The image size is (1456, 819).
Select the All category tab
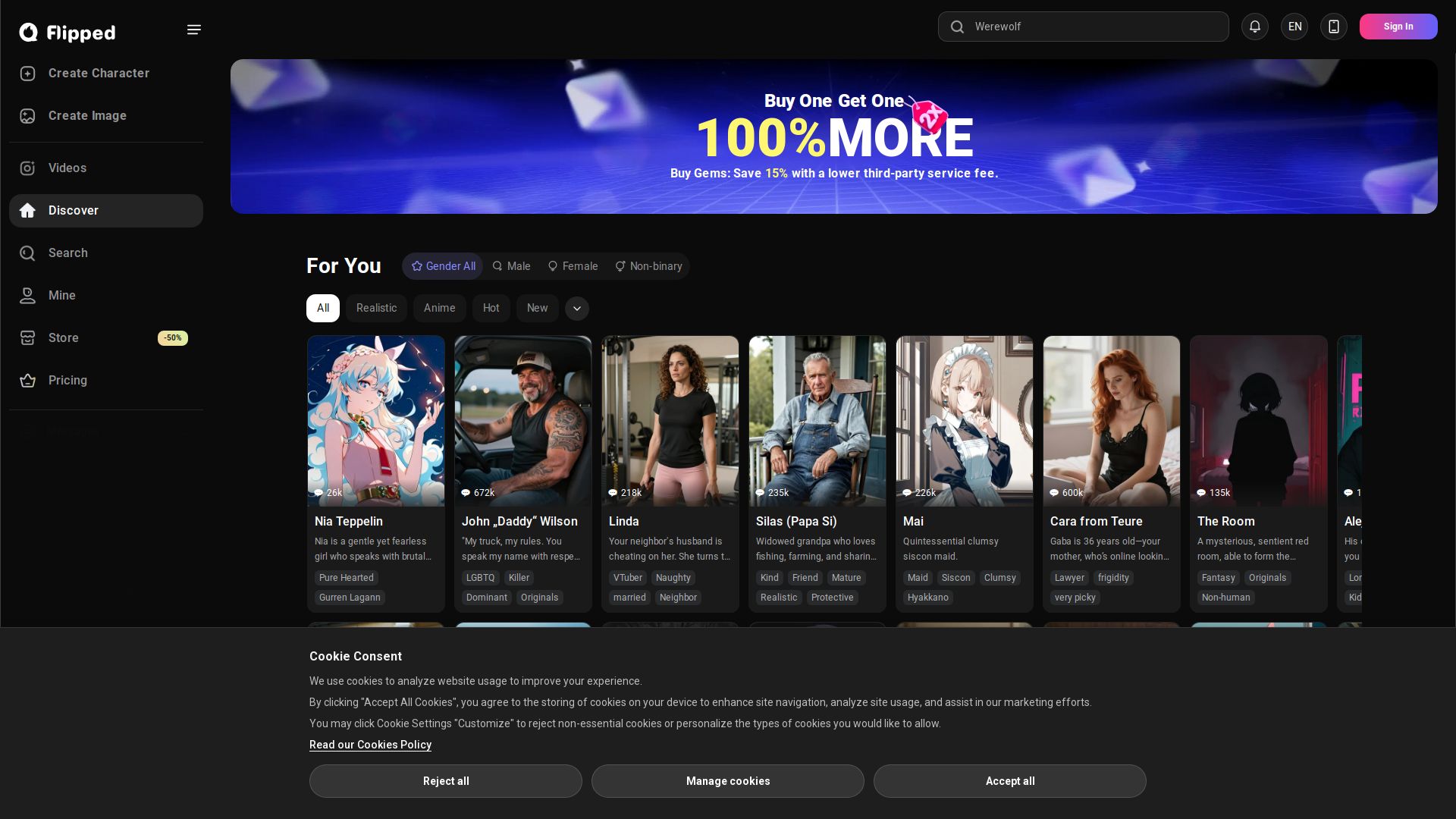click(x=323, y=309)
